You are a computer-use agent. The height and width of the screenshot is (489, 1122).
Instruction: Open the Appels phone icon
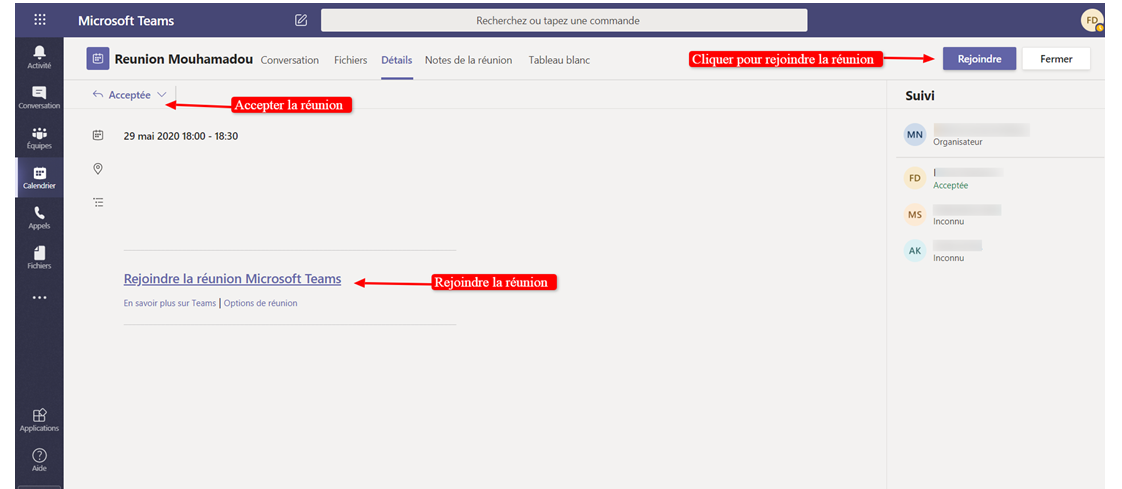click(x=40, y=217)
